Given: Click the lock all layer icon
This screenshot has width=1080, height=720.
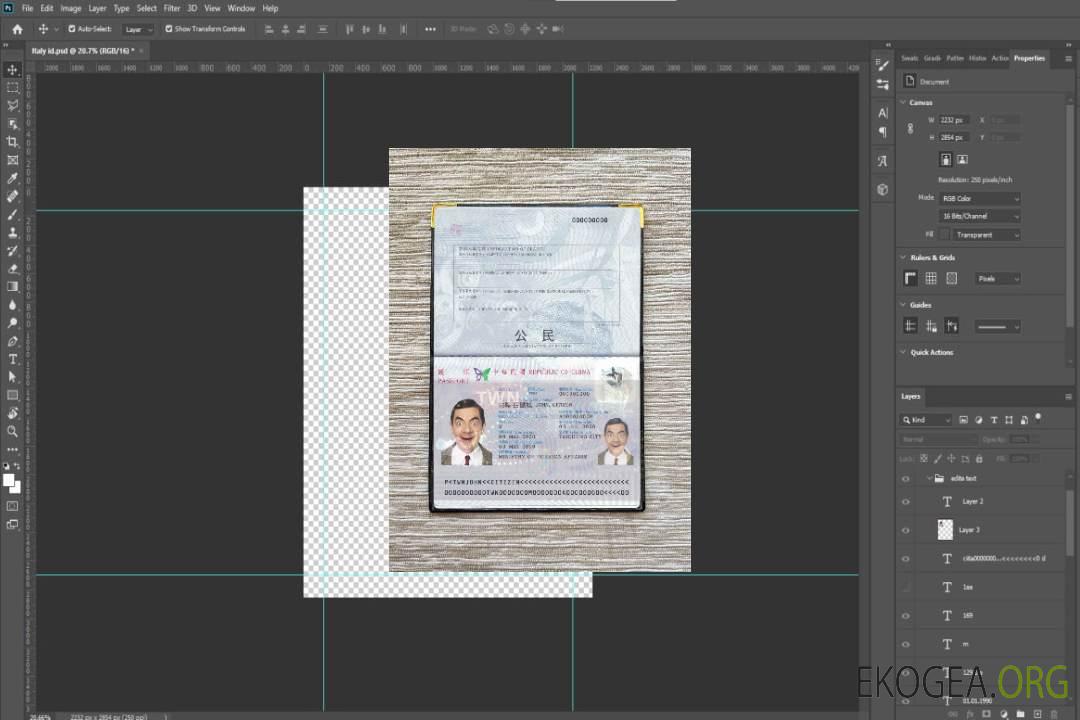Looking at the screenshot, I should 979,459.
